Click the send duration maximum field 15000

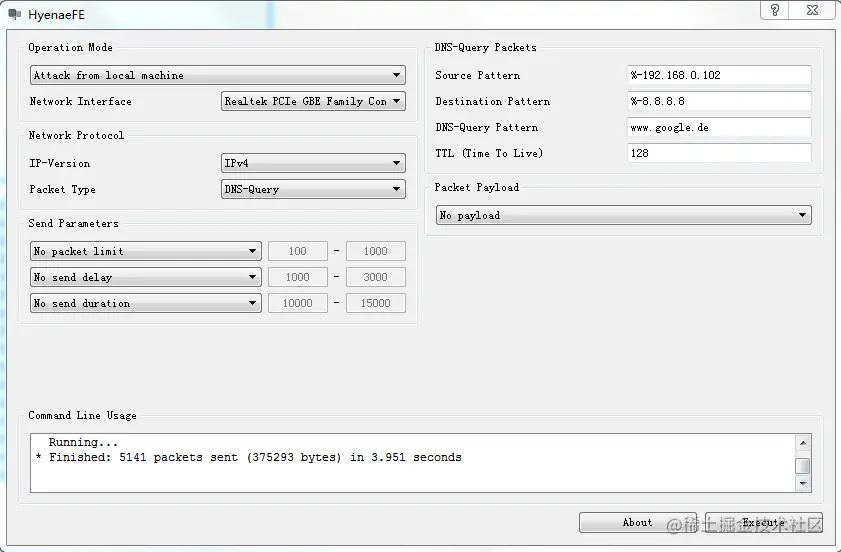click(x=375, y=303)
